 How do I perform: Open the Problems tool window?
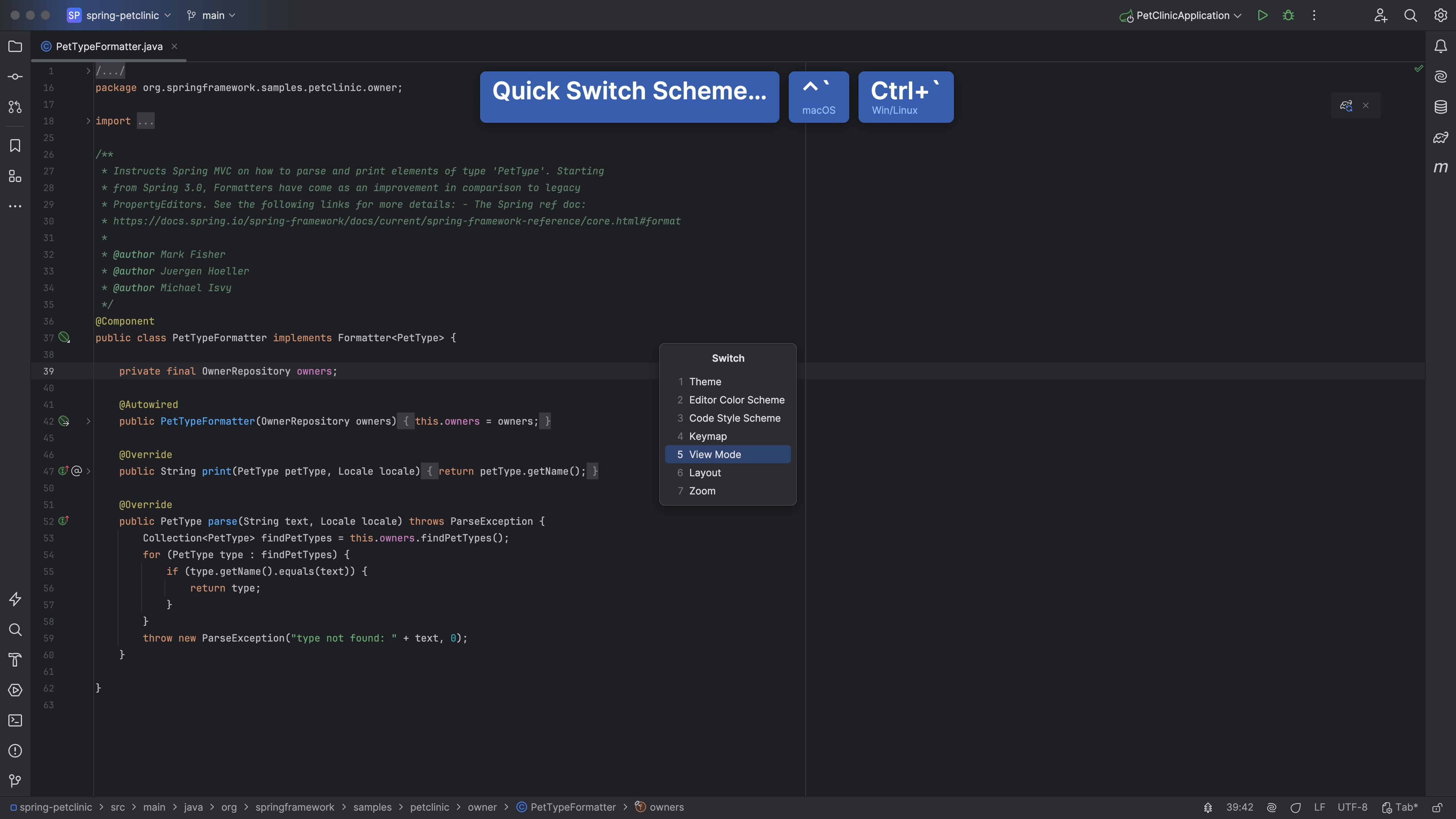(x=15, y=751)
